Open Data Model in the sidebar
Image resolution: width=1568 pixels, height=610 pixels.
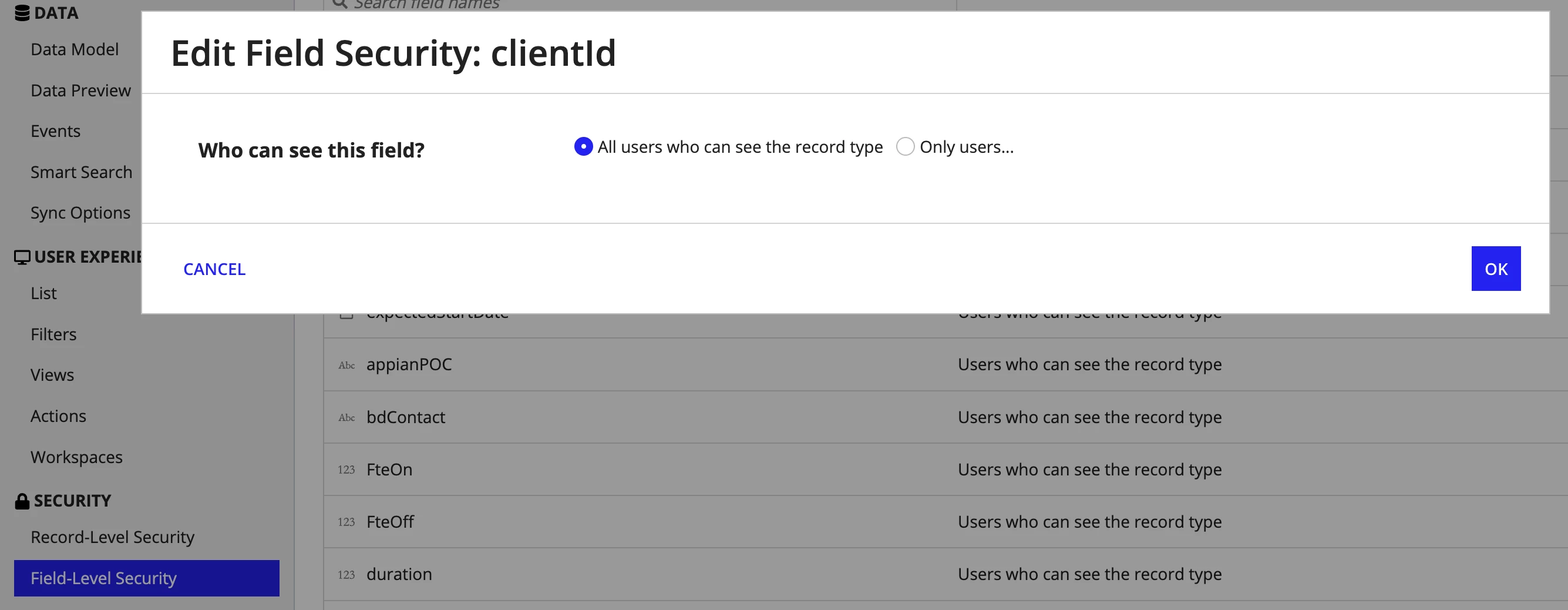75,49
